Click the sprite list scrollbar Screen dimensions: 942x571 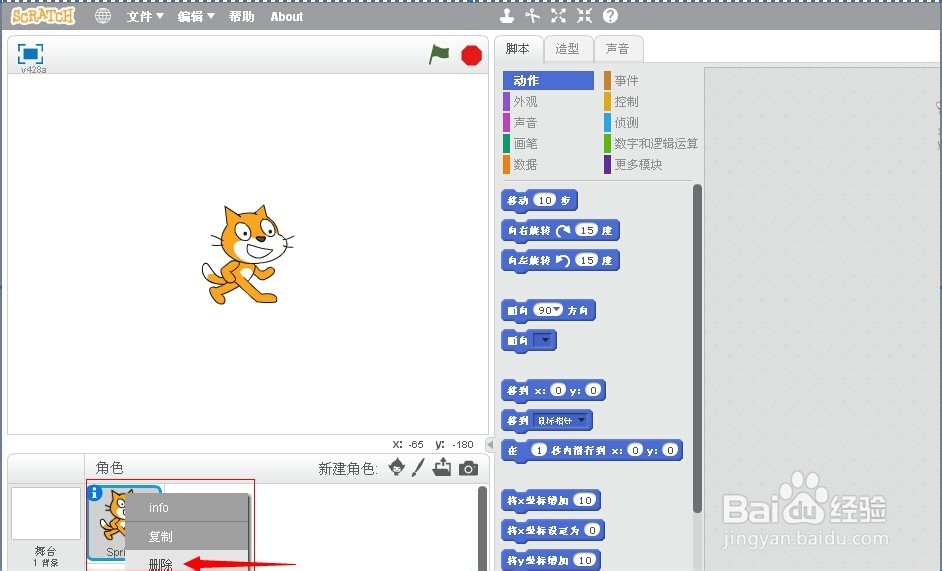[x=482, y=529]
